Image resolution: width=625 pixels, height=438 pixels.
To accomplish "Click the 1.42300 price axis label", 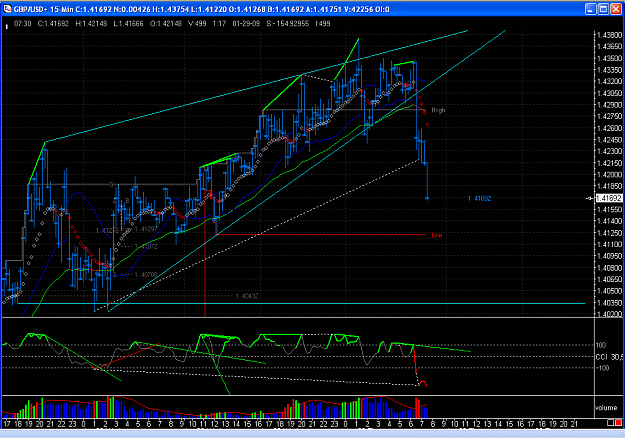I will pyautogui.click(x=609, y=151).
